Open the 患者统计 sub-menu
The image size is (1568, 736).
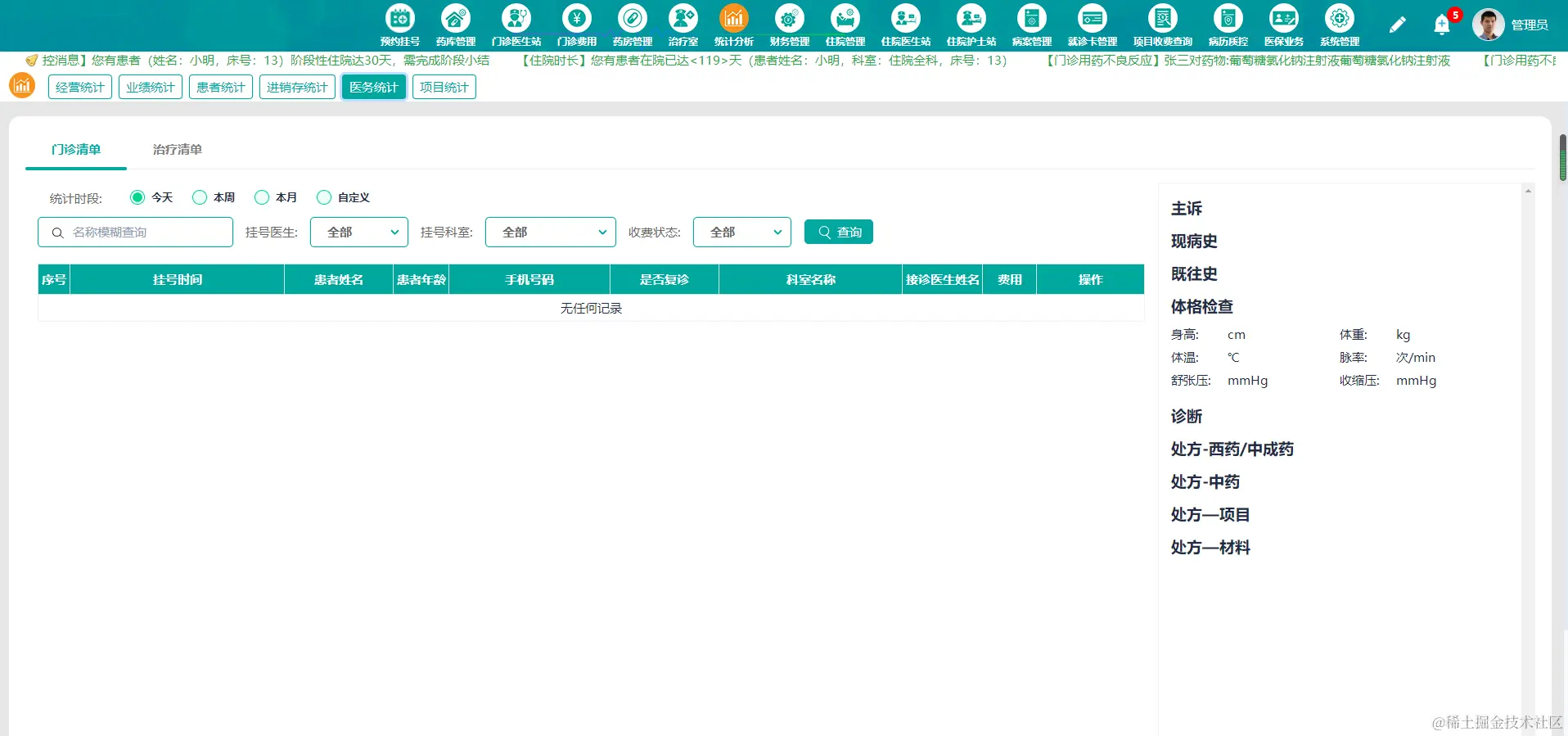221,87
